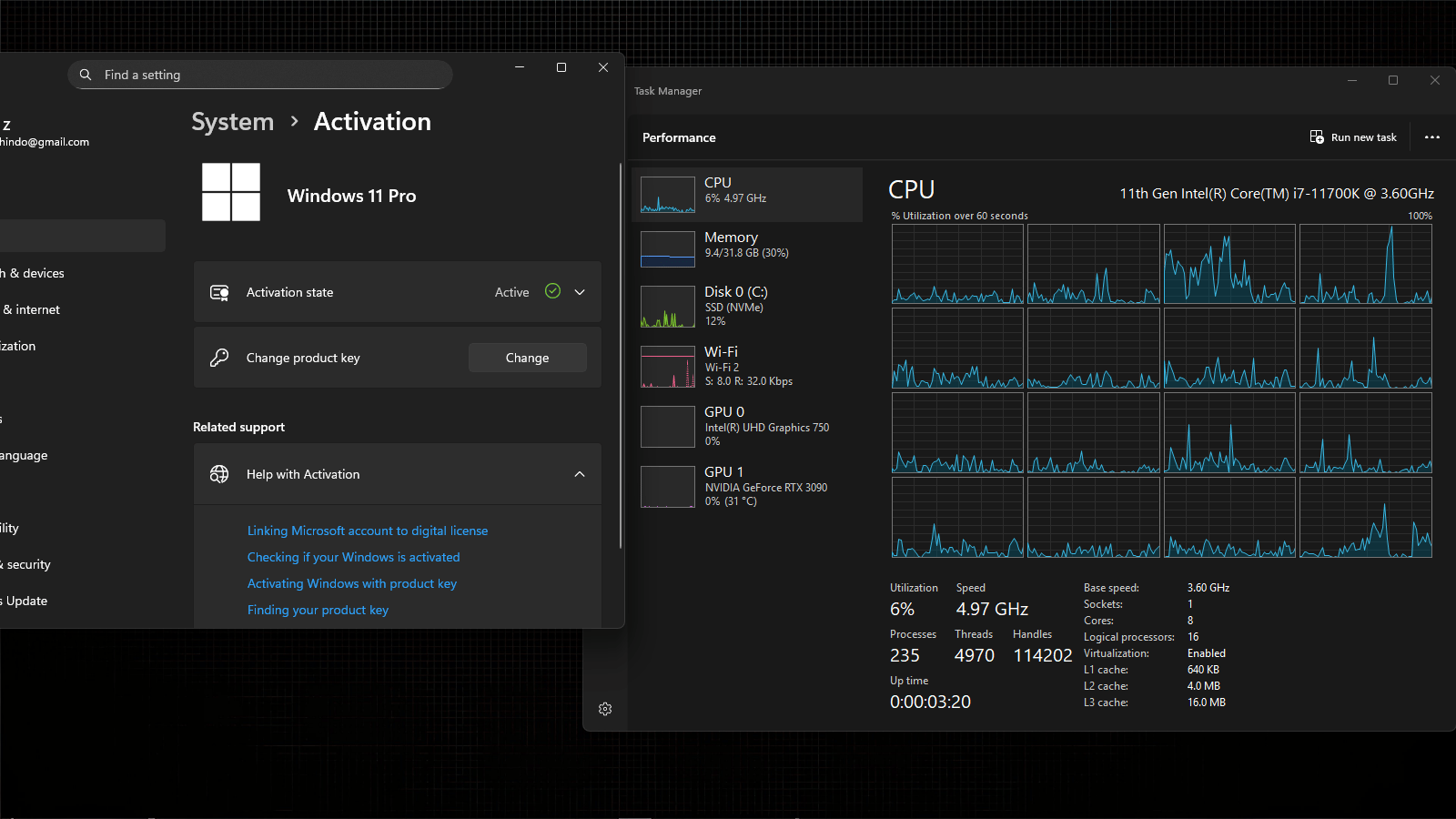This screenshot has height=819, width=1456.
Task: Open Privacy & security settings
Action: pyautogui.click(x=26, y=564)
